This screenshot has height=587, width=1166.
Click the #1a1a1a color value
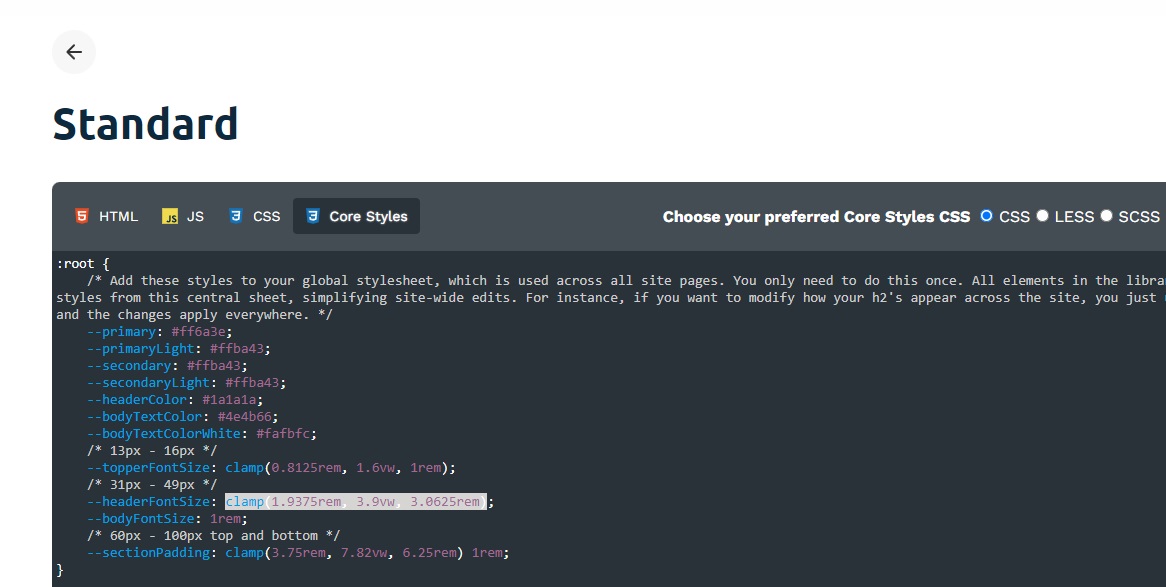[x=229, y=400]
